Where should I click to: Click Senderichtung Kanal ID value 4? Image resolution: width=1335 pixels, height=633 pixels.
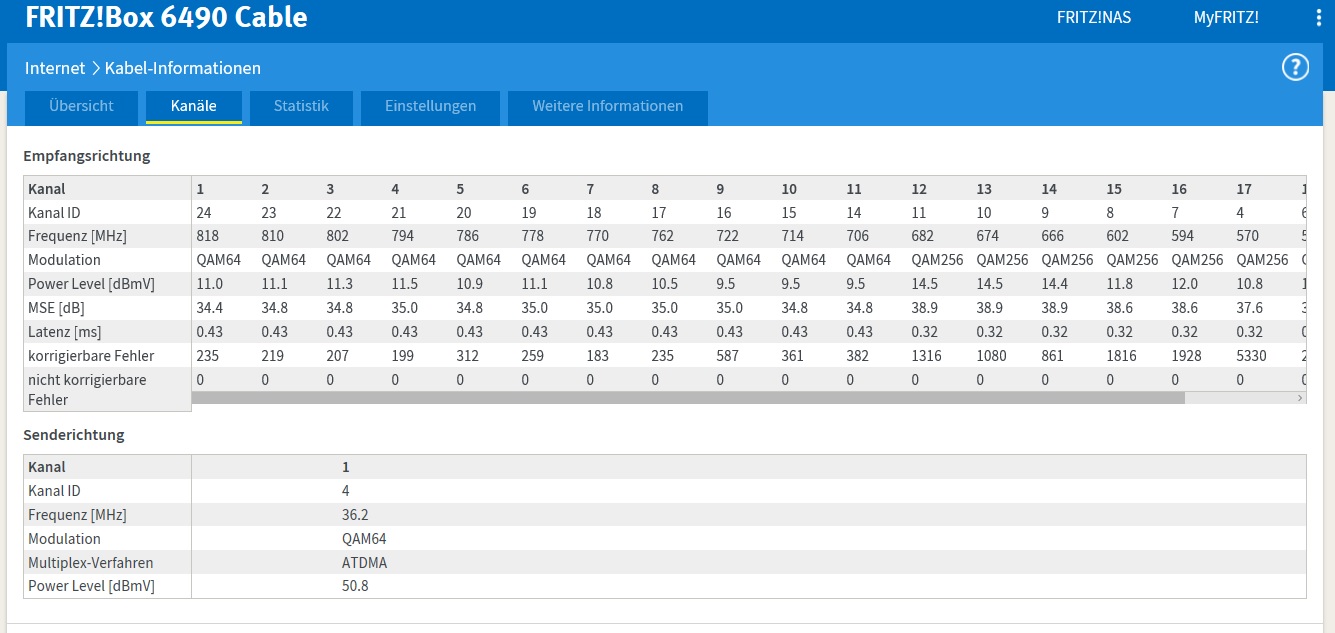point(346,491)
